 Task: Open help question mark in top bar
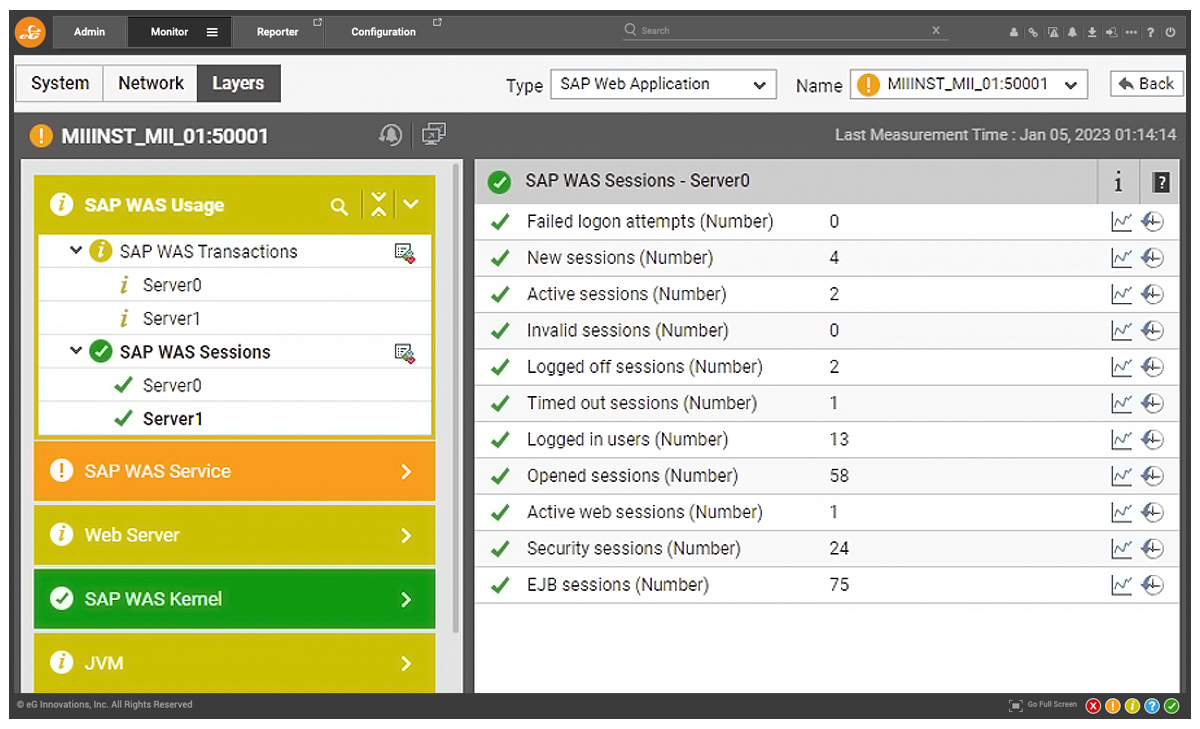[1151, 32]
